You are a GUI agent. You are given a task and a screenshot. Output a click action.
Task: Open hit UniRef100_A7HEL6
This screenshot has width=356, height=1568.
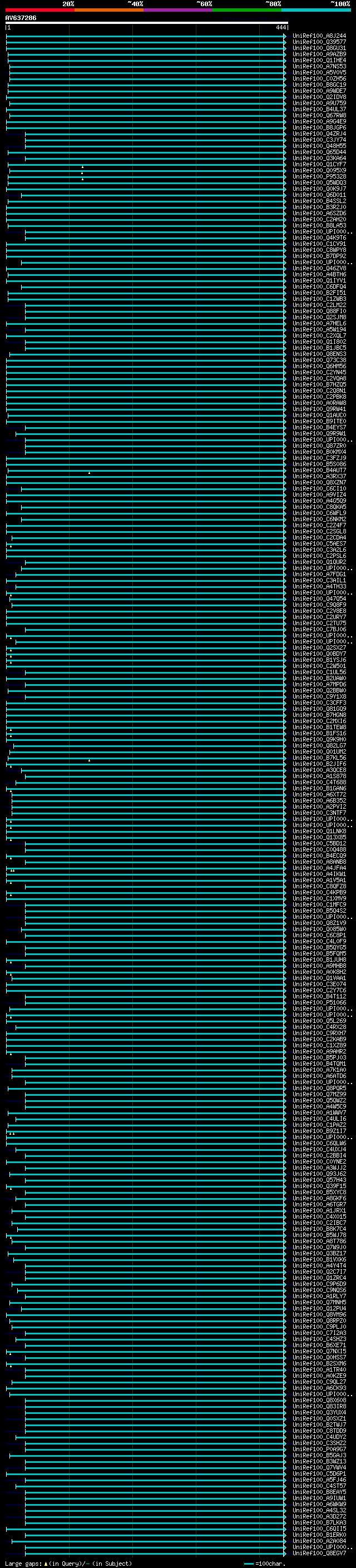point(319,323)
